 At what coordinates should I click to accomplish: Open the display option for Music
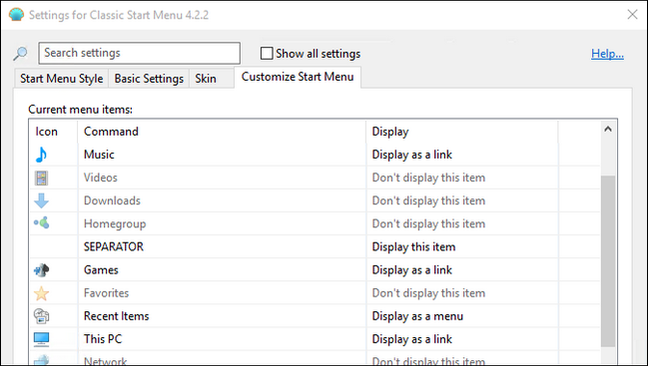(x=412, y=154)
